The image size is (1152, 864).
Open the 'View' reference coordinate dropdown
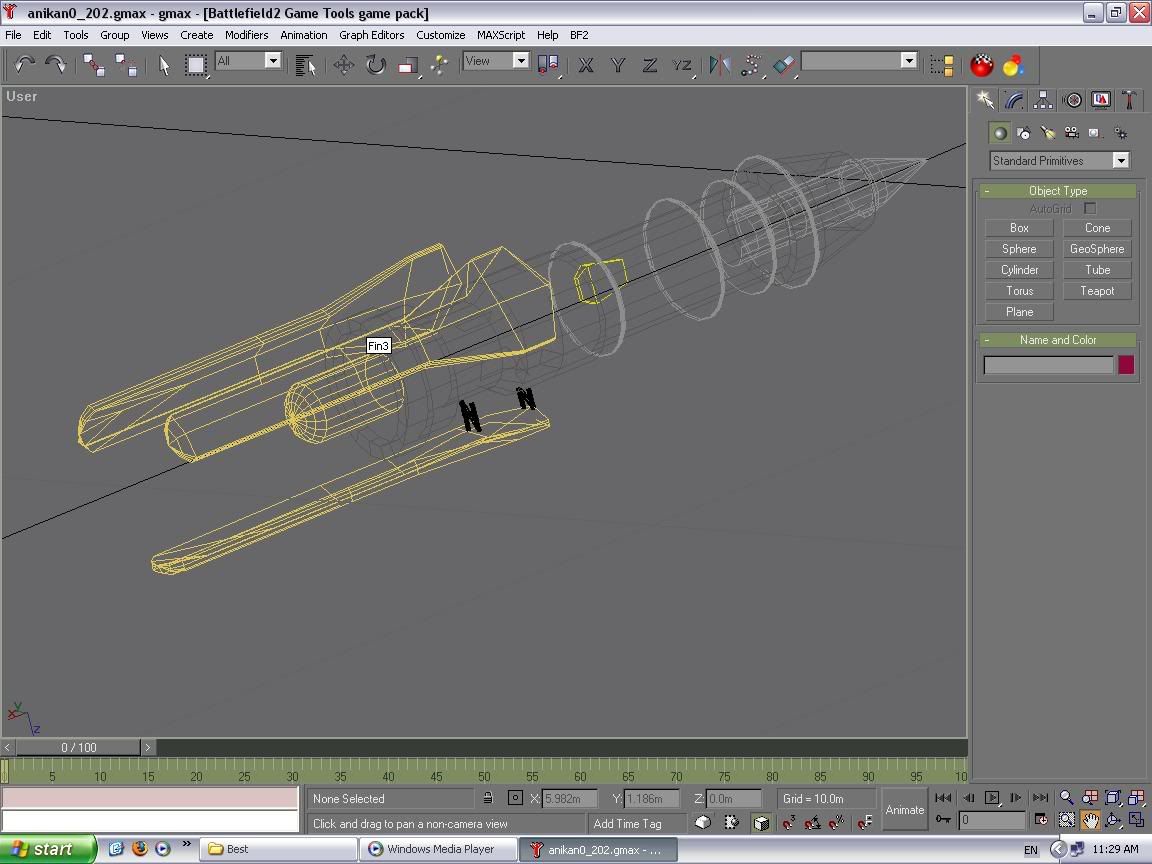click(x=496, y=61)
